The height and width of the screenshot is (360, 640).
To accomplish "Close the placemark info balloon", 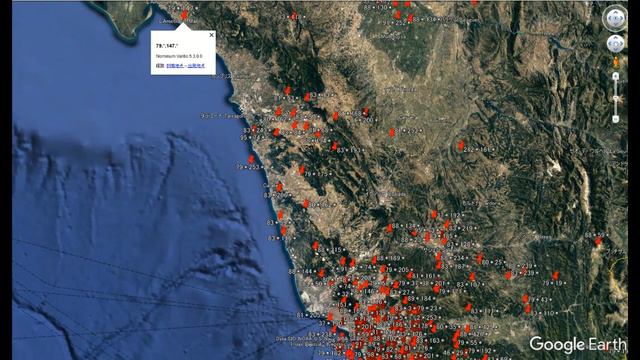I will click(x=211, y=35).
